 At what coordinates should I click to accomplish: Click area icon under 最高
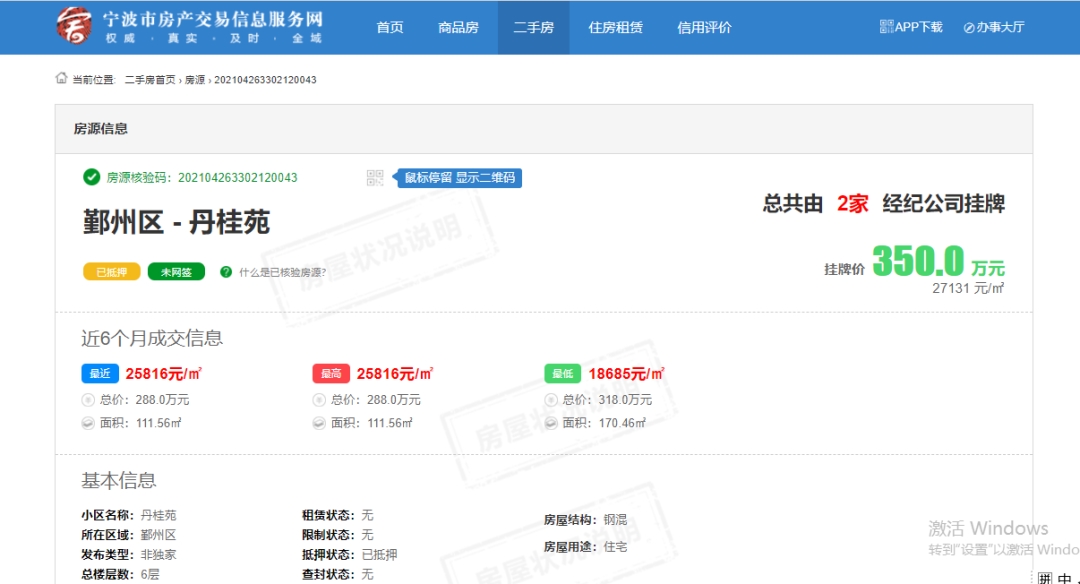tap(319, 423)
